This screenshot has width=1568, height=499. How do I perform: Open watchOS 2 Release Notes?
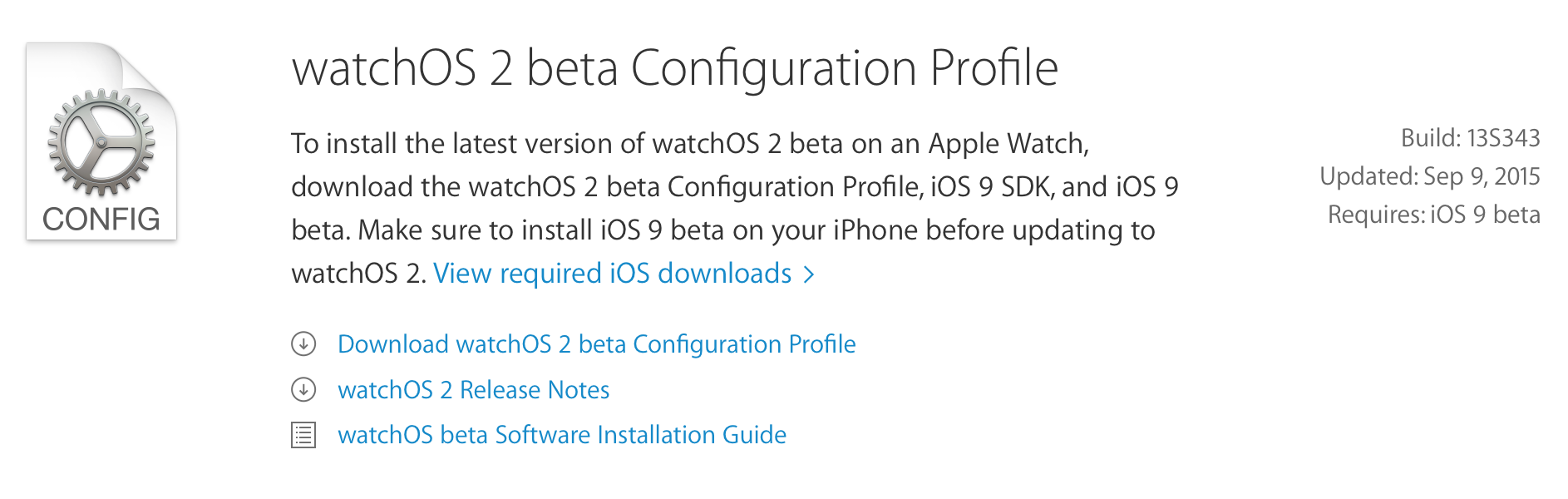(473, 389)
